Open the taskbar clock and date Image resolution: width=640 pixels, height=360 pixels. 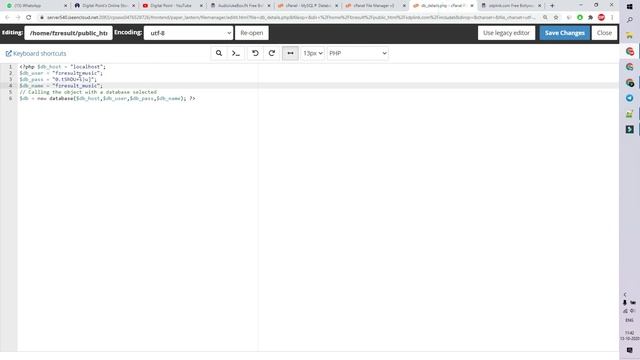pos(629,336)
